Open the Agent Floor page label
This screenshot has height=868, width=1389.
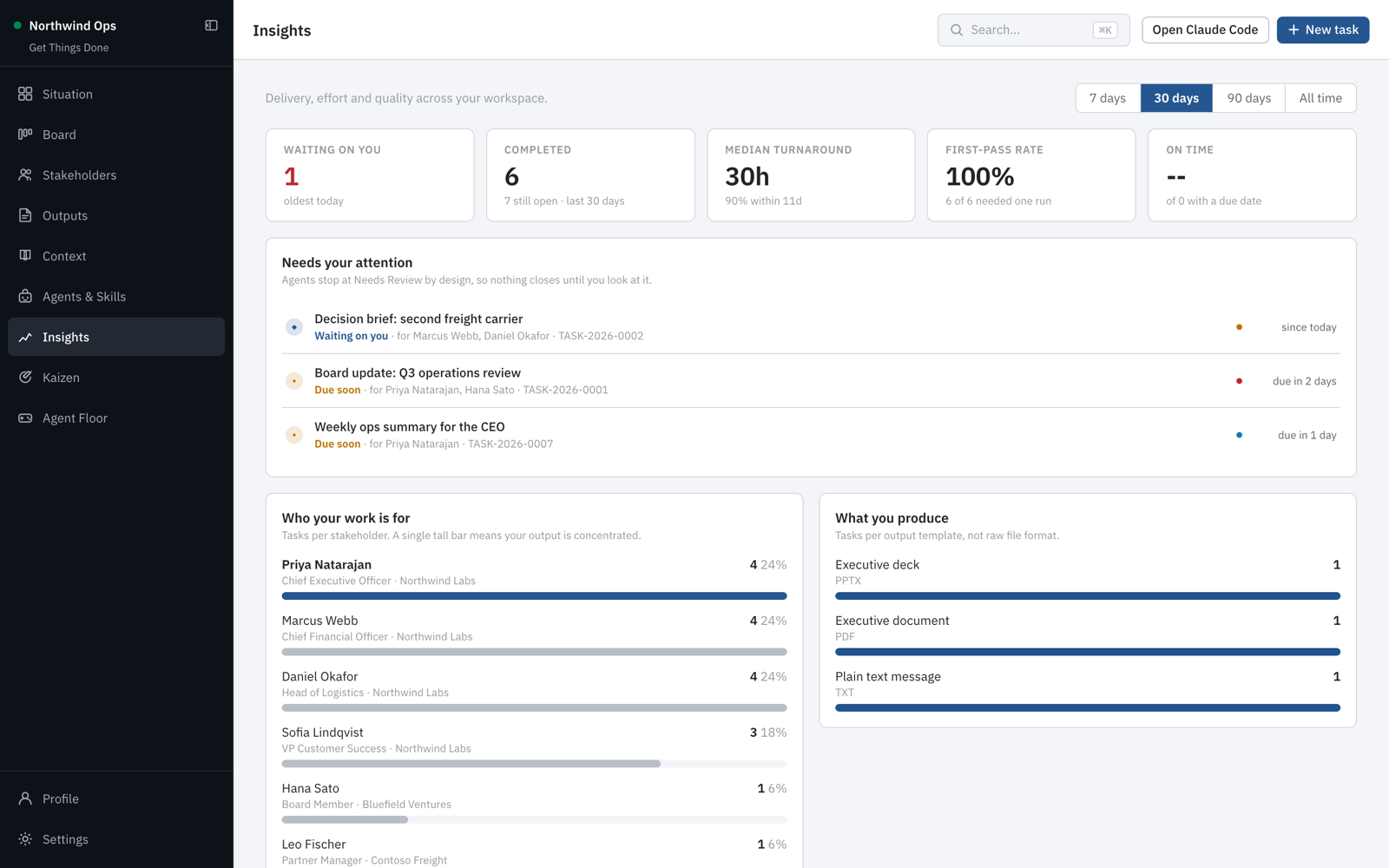(x=75, y=418)
